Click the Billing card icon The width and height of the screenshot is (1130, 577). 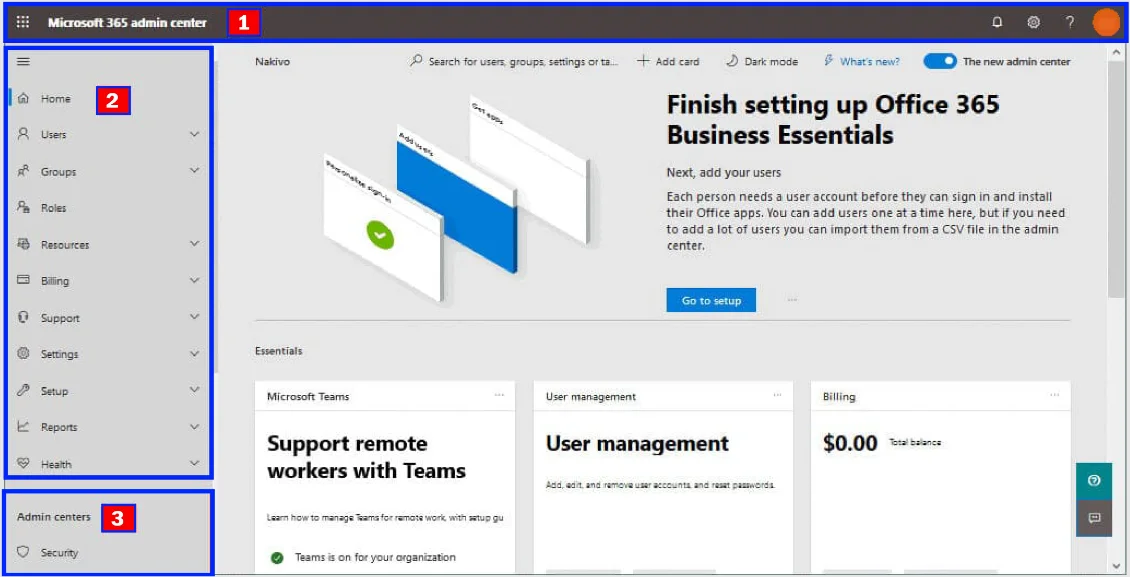24,280
